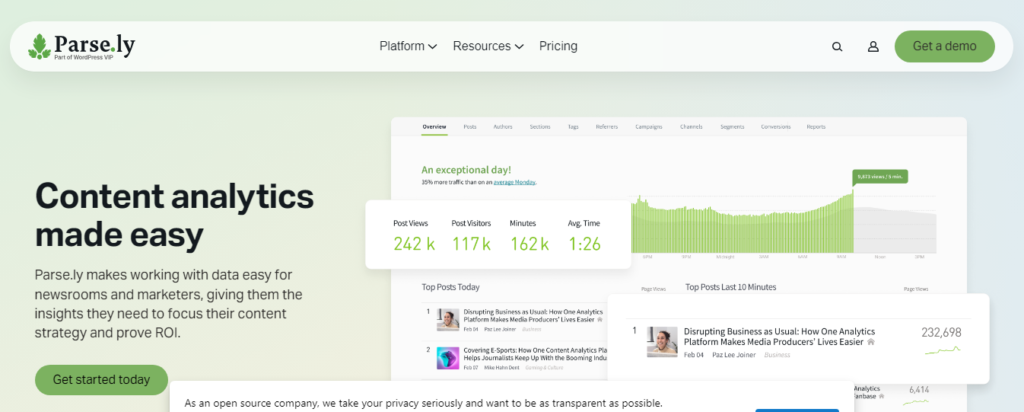This screenshot has width=1024, height=412.
Task: Select the Posts tab in dashboard
Action: point(470,127)
